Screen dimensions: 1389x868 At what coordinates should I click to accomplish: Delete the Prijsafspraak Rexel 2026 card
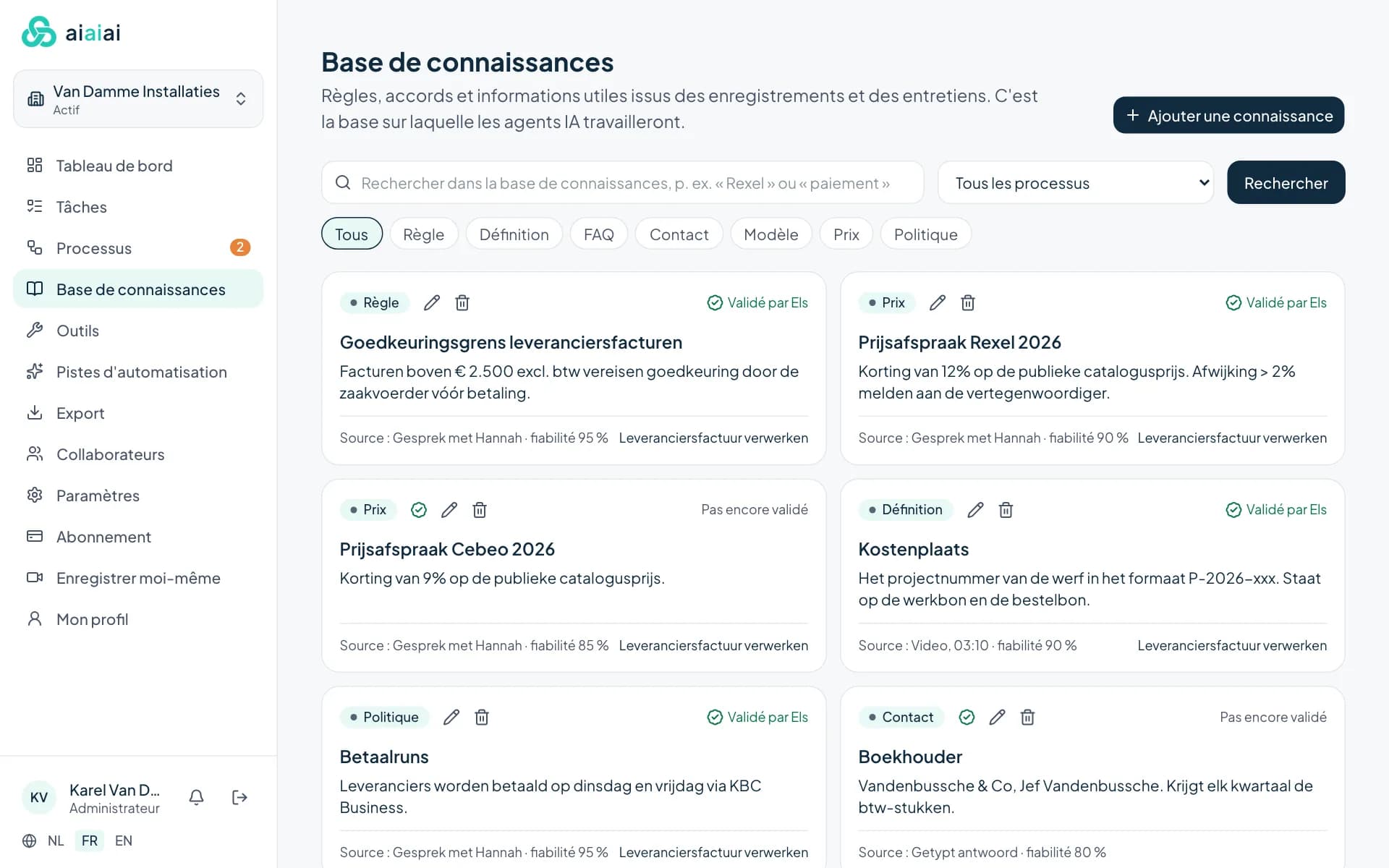pos(968,303)
